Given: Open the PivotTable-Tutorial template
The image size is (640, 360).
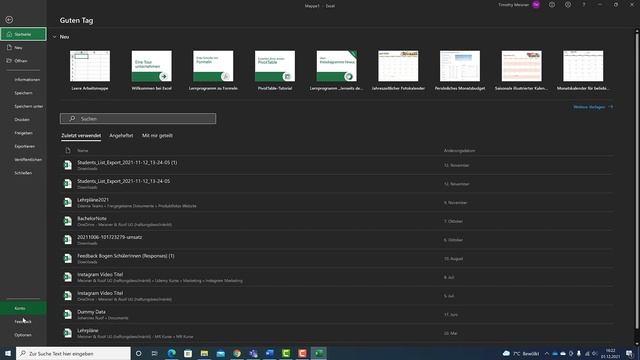Looking at the screenshot, I should coord(275,70).
